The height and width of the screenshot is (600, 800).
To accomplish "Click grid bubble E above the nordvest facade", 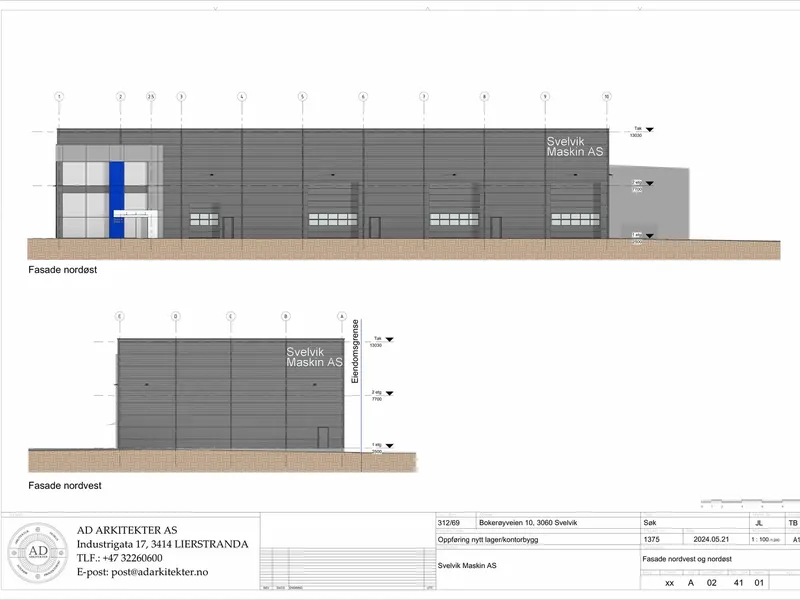I will (x=119, y=316).
